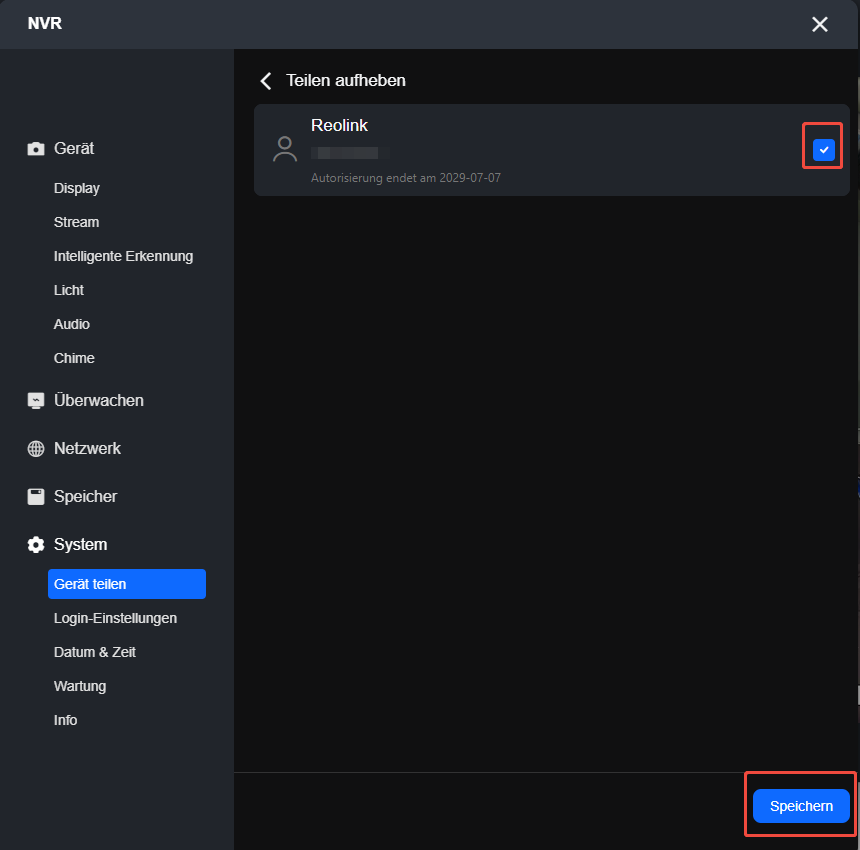Open the Stream settings
Viewport: 860px width, 850px height.
76,222
